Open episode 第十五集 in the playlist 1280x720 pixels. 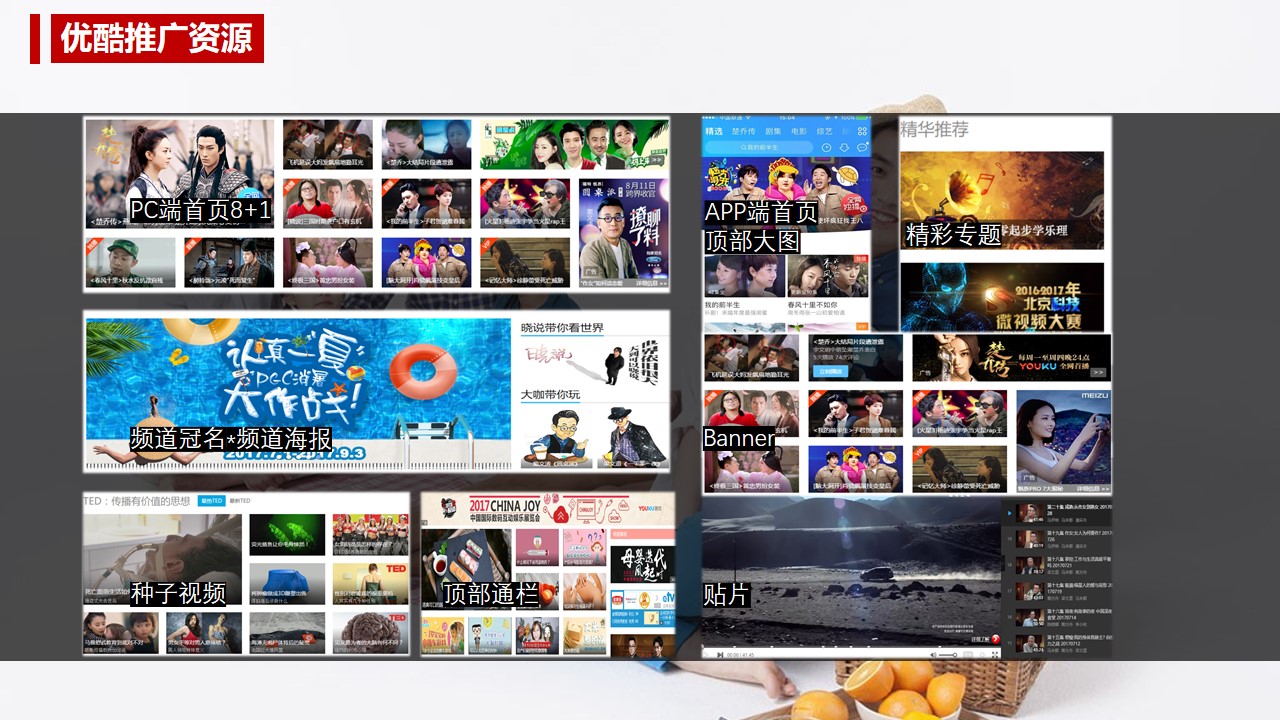click(x=1057, y=644)
